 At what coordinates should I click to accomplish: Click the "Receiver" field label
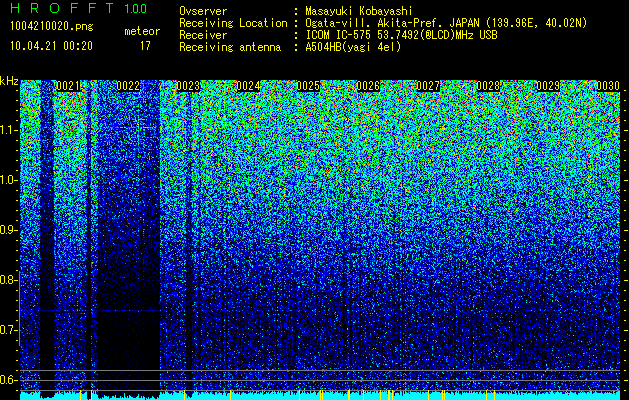click(x=203, y=35)
